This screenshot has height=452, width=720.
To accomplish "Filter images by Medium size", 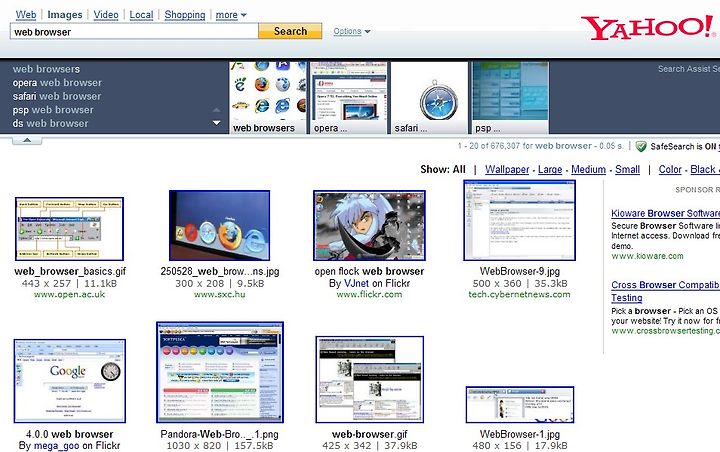I will click(588, 170).
